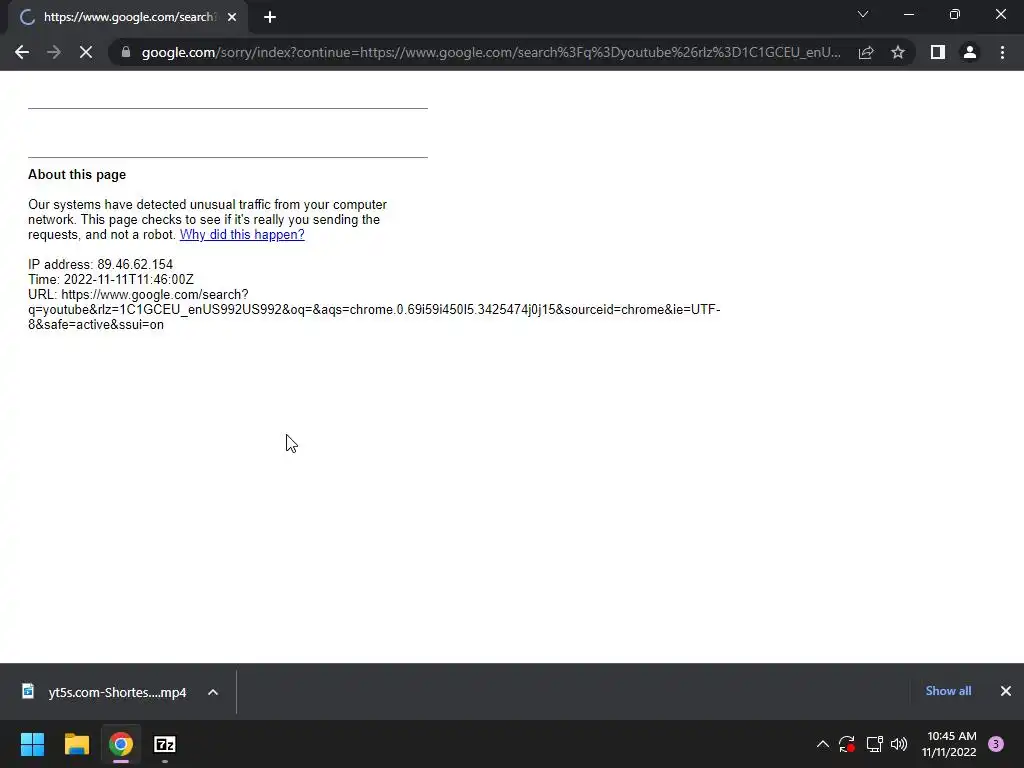Screen dimensions: 1024x768
Task: Restore down the Chrome window
Action: click(x=955, y=14)
